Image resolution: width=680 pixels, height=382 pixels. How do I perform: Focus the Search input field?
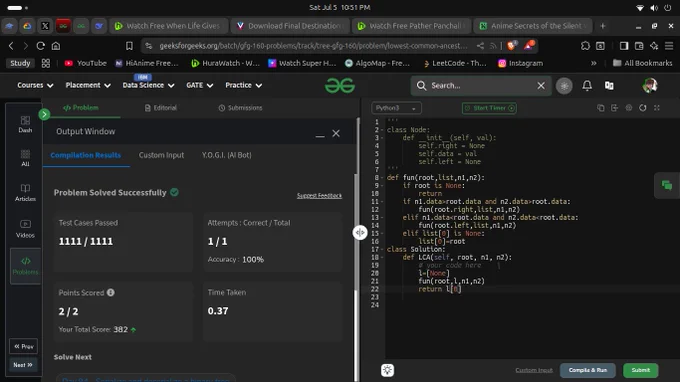point(481,86)
